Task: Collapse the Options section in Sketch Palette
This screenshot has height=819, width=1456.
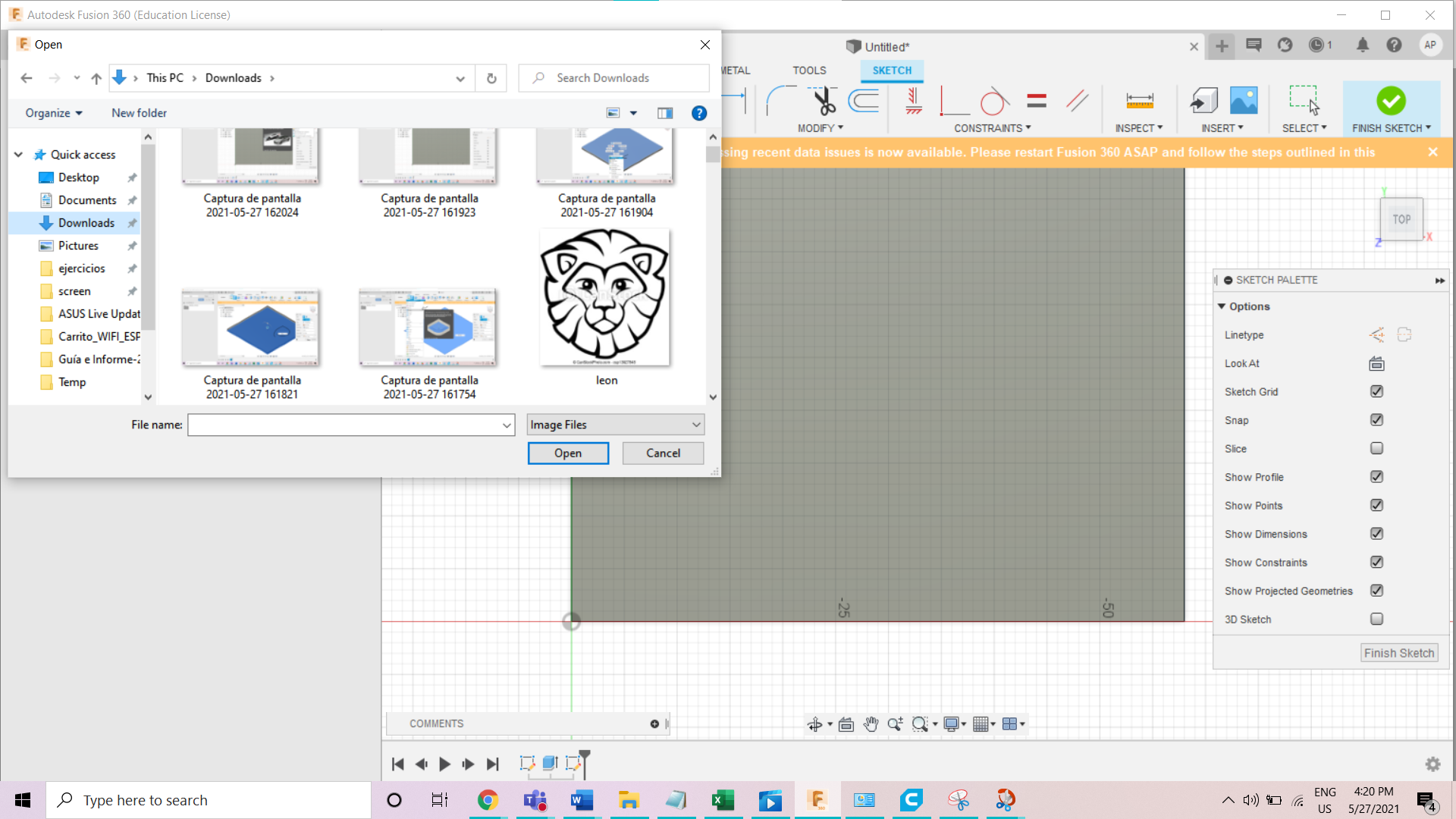Action: pyautogui.click(x=1222, y=306)
